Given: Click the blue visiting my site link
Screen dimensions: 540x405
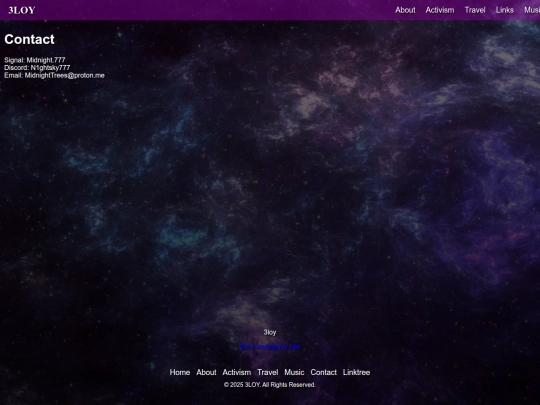Looking at the screenshot, I should tap(270, 347).
